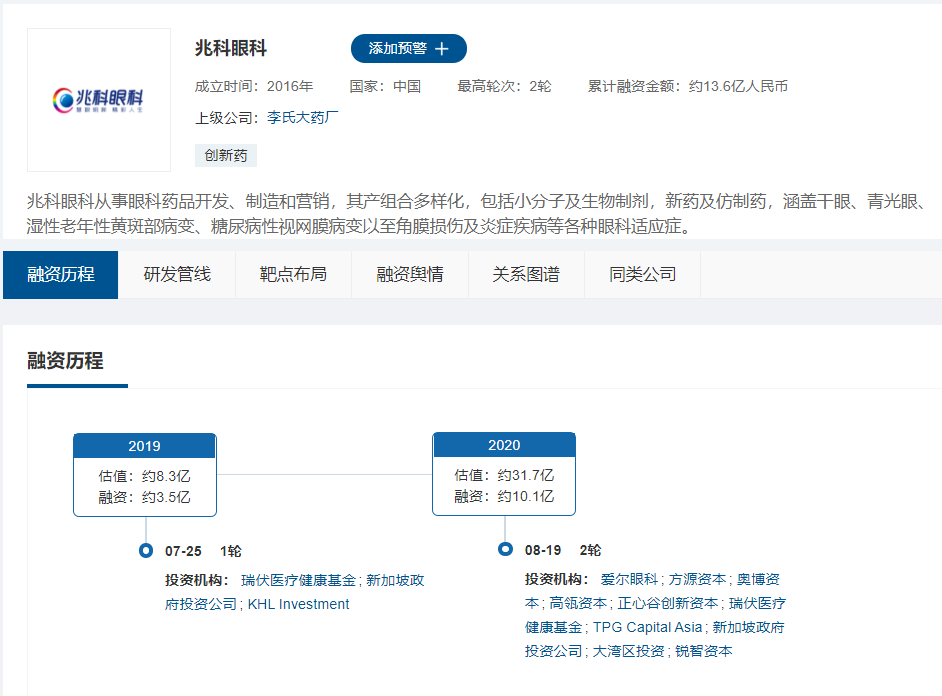Select the 融资历程 tab
This screenshot has height=696, width=942.
[x=60, y=274]
